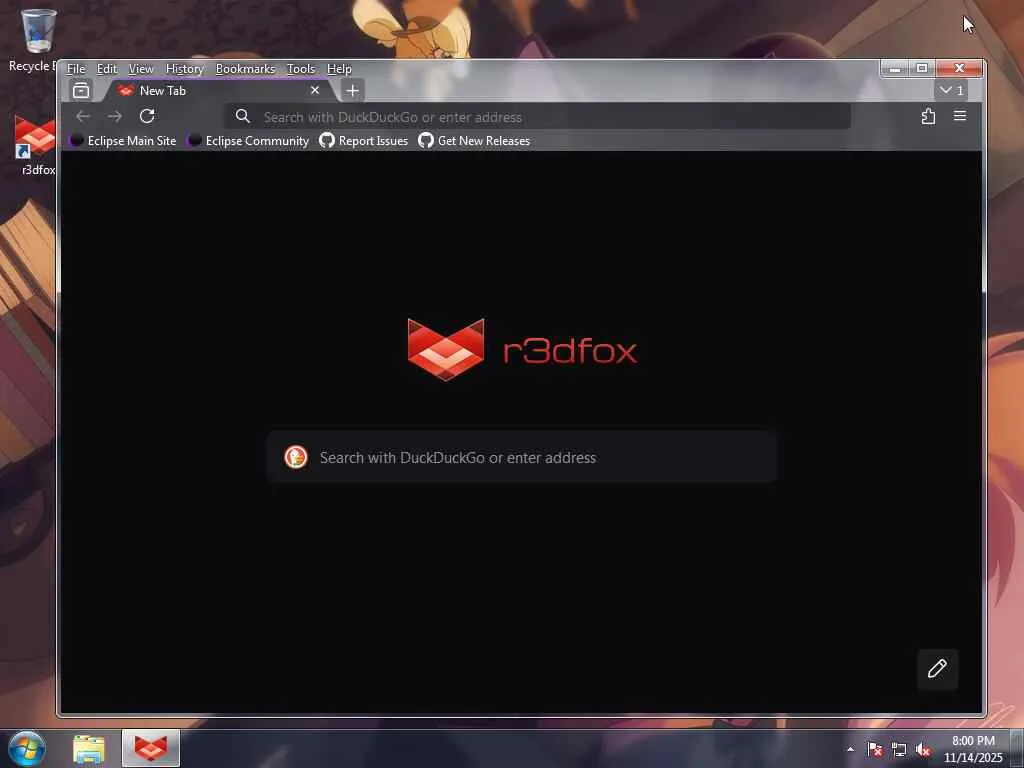
Task: Open the Tools menu
Action: 301,69
